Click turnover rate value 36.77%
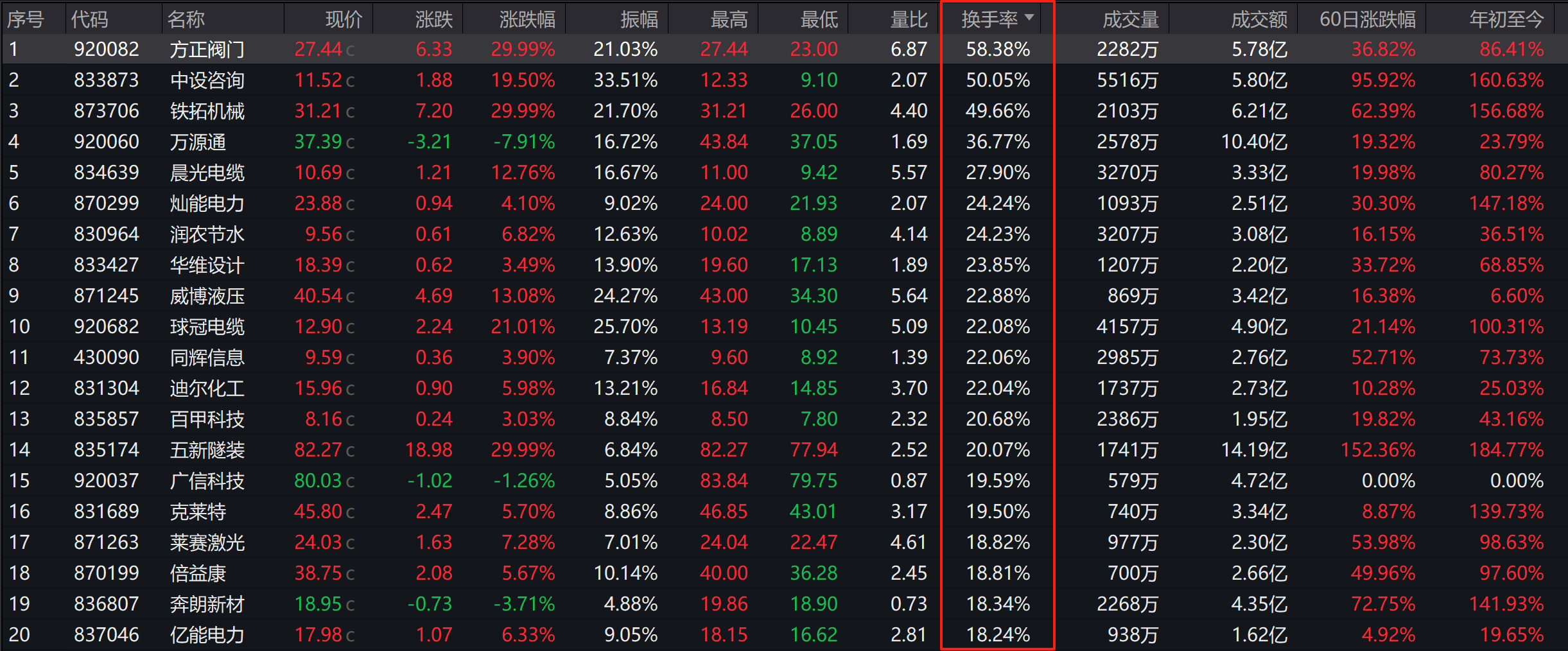Image resolution: width=1568 pixels, height=651 pixels. (x=998, y=142)
